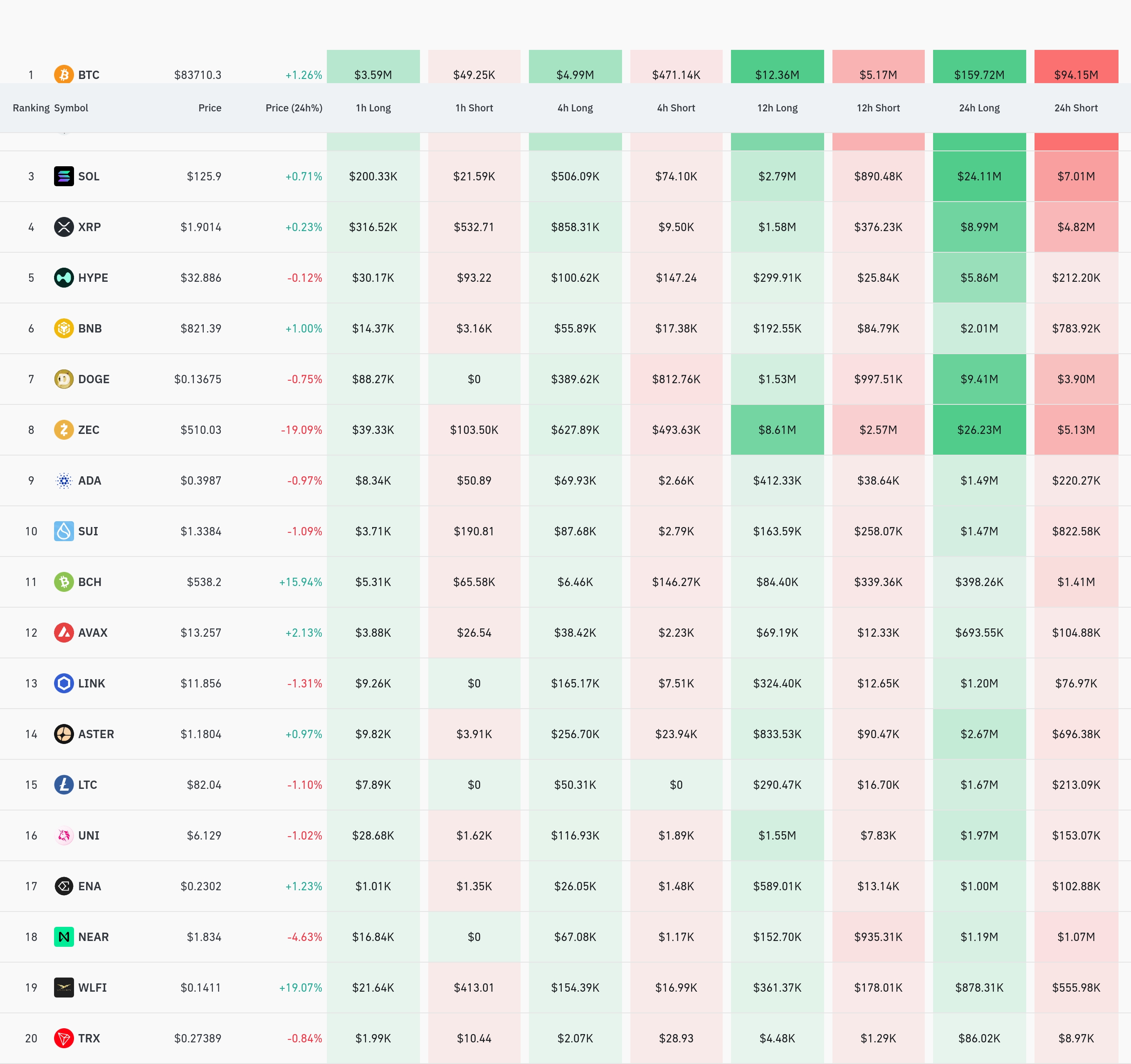The height and width of the screenshot is (1064, 1131).
Task: Click the BTC coin icon
Action: pos(64,74)
